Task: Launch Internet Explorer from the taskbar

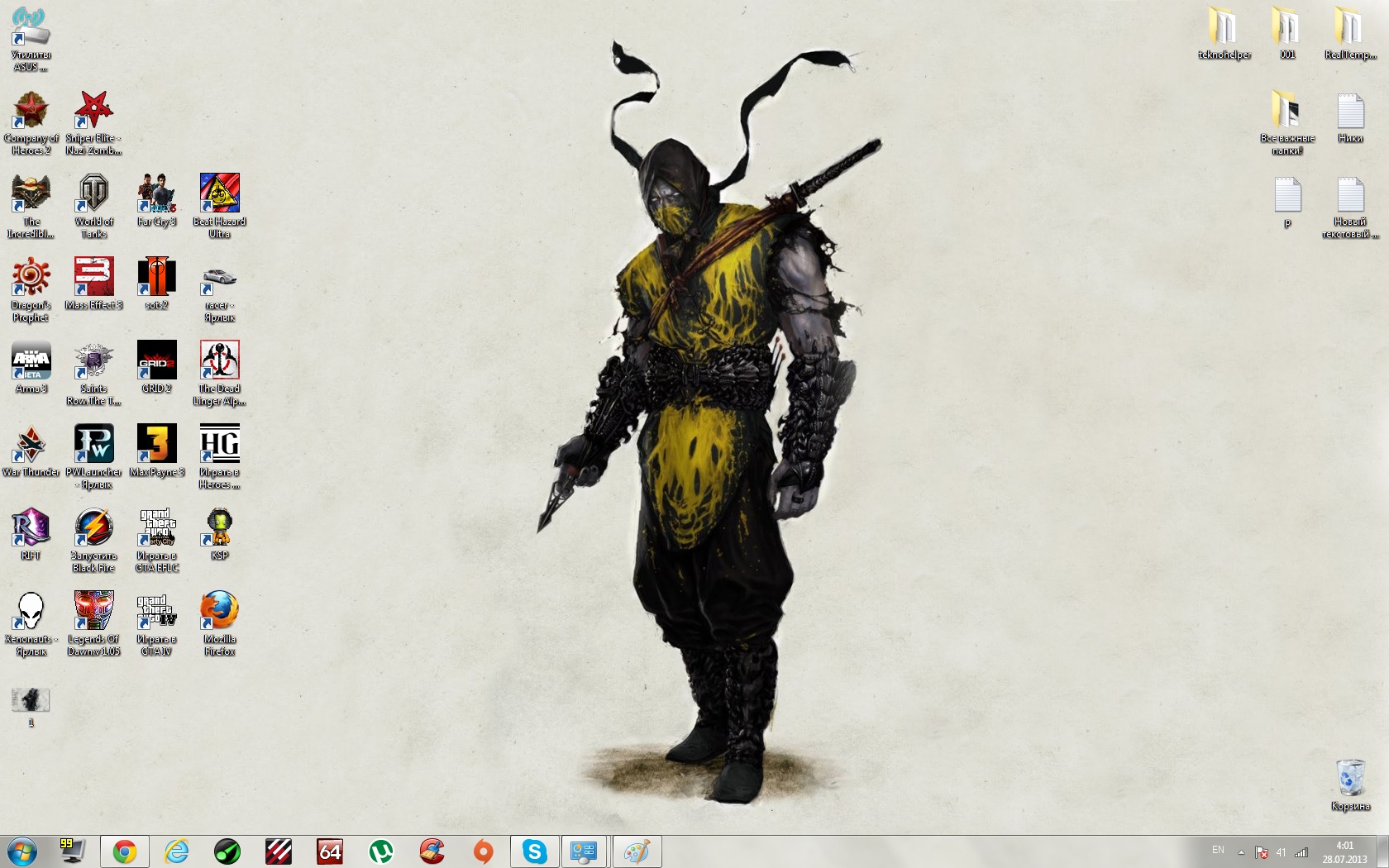Action: coord(176,851)
